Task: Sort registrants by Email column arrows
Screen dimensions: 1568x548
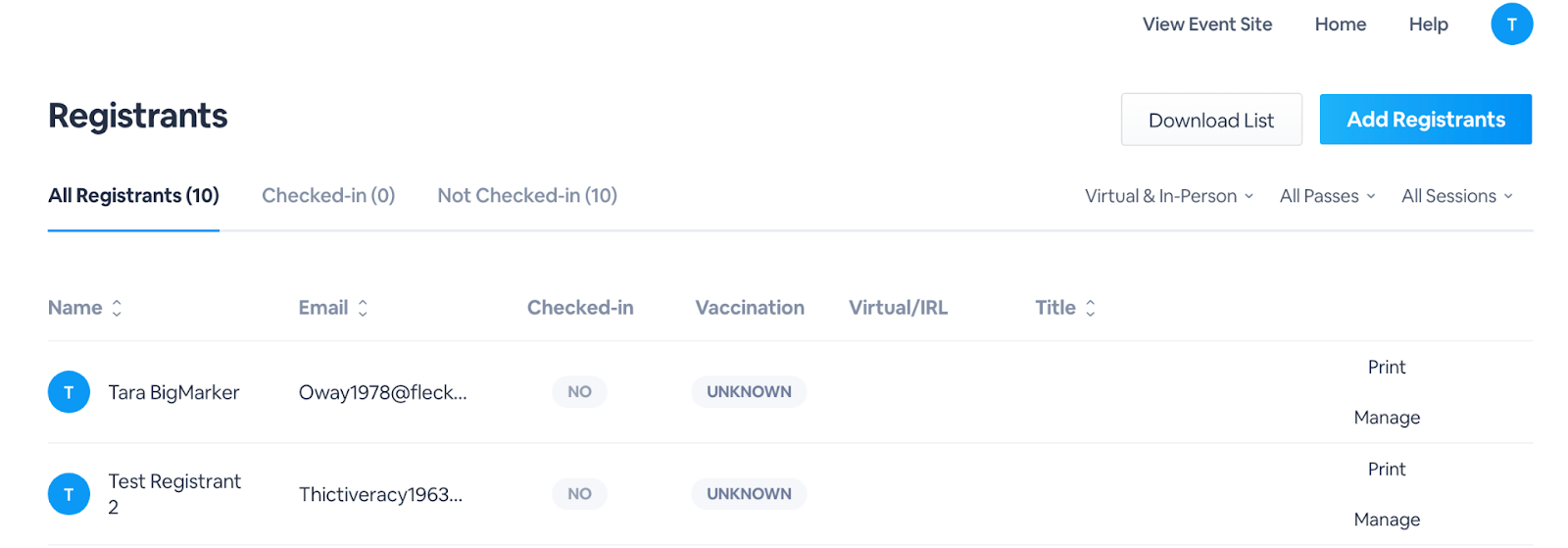Action: tap(363, 308)
